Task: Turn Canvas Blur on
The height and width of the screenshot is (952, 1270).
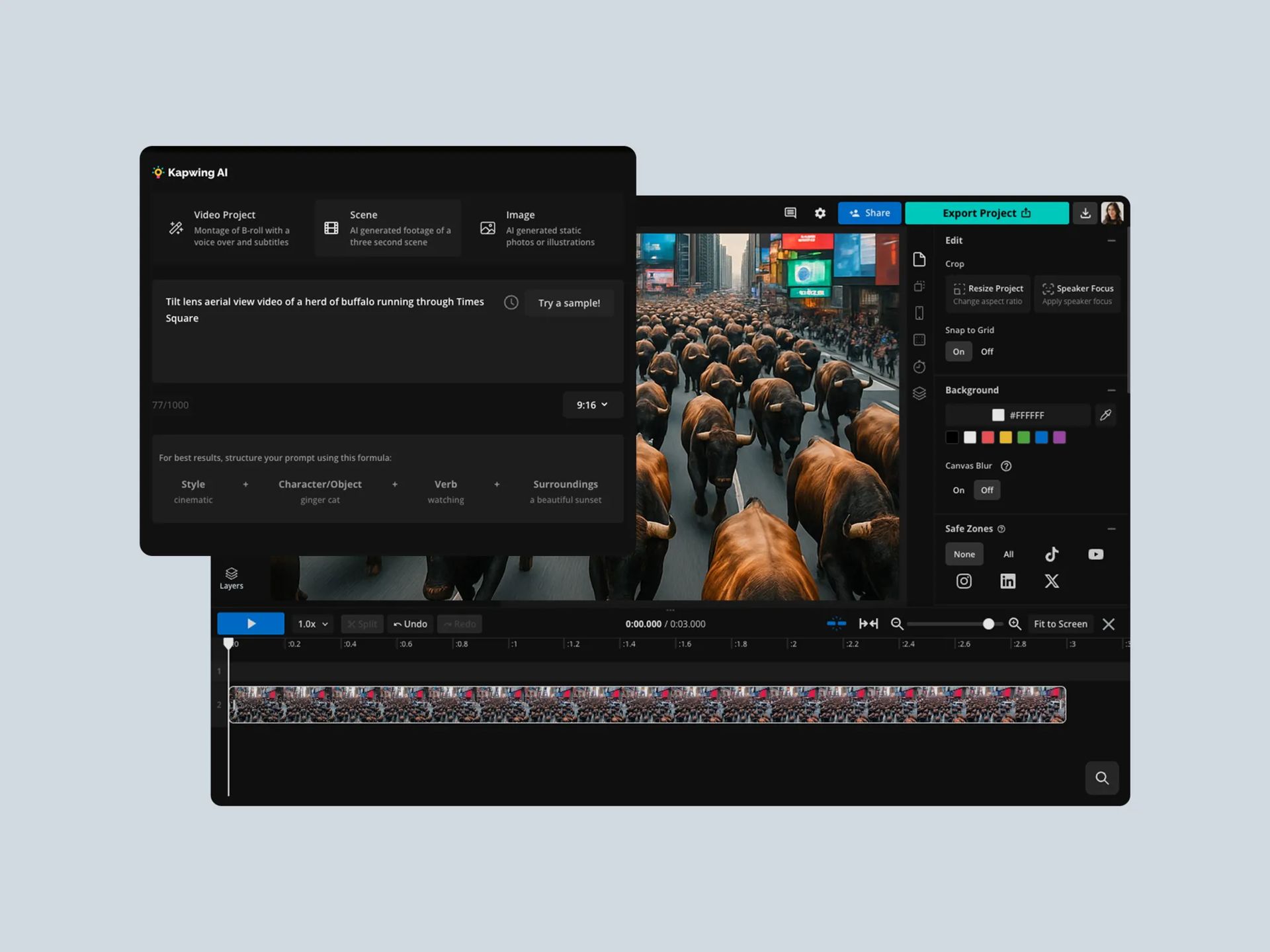Action: 958,490
